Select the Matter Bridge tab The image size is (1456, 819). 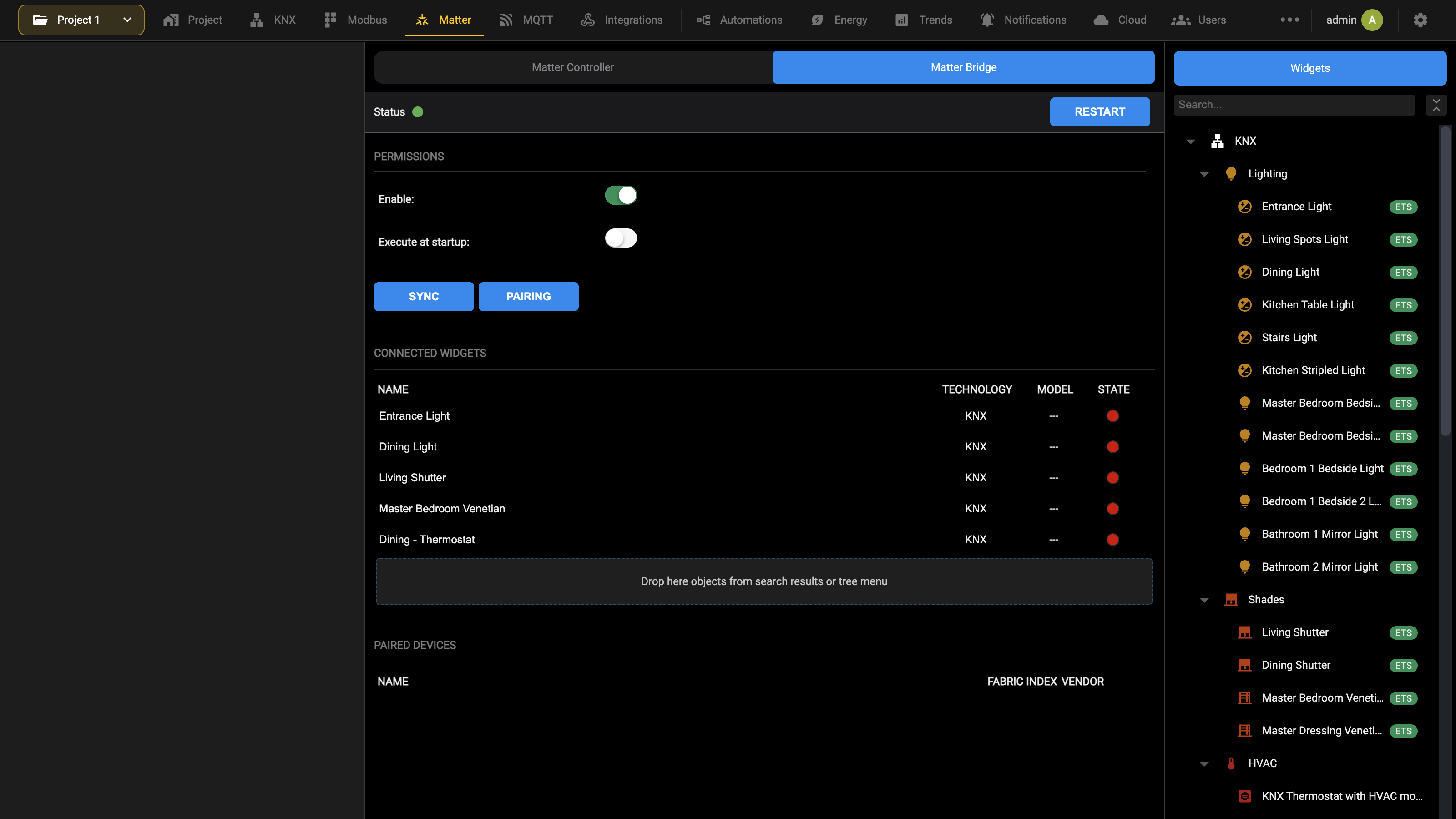point(963,67)
